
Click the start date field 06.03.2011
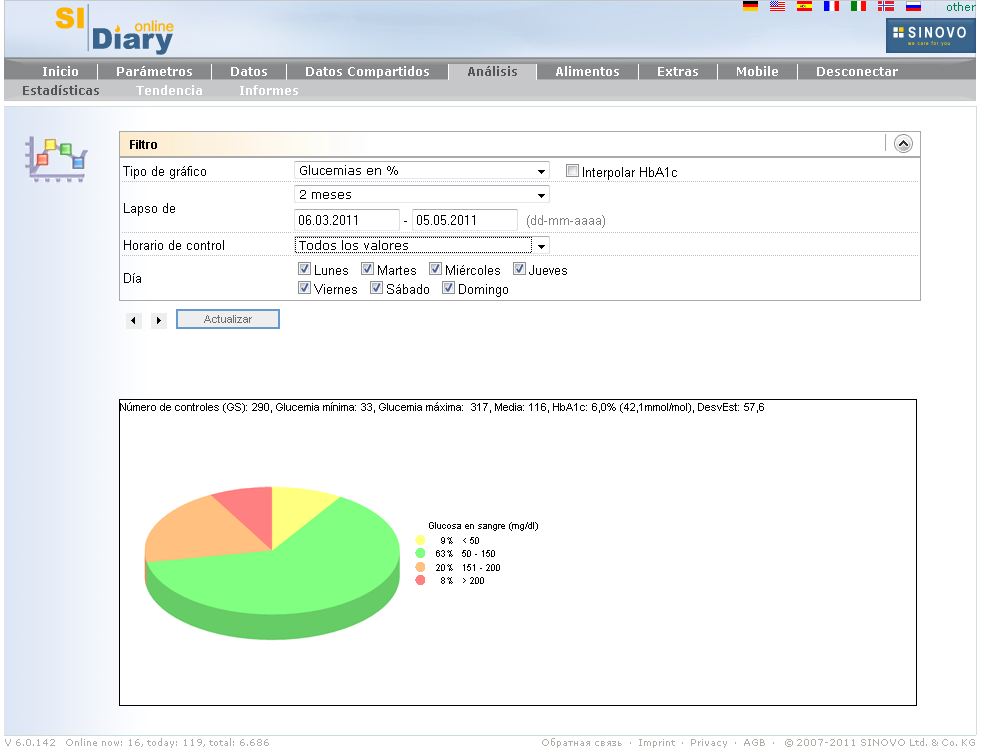(x=346, y=220)
